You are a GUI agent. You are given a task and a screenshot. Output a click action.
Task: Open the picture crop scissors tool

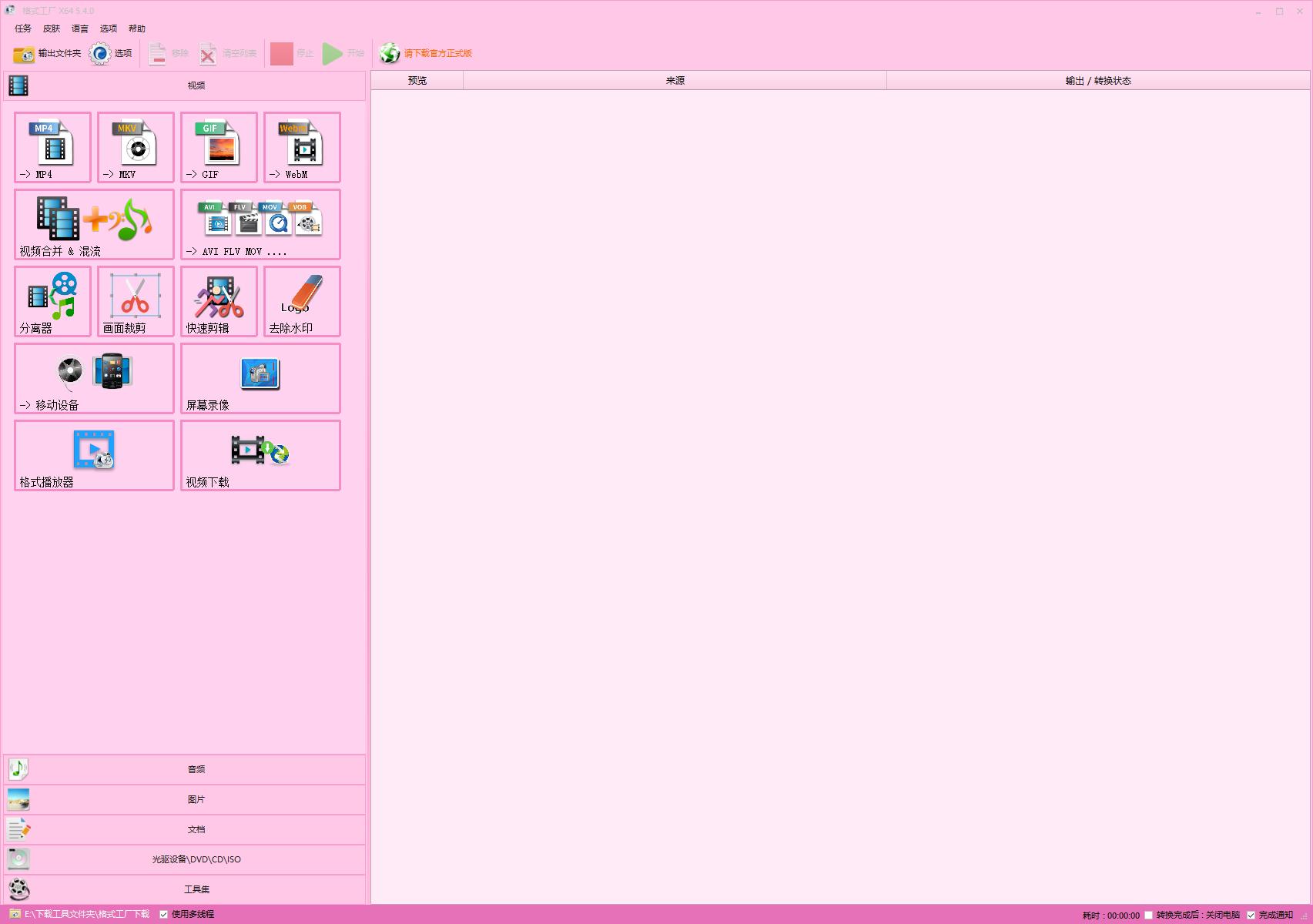pyautogui.click(x=136, y=301)
